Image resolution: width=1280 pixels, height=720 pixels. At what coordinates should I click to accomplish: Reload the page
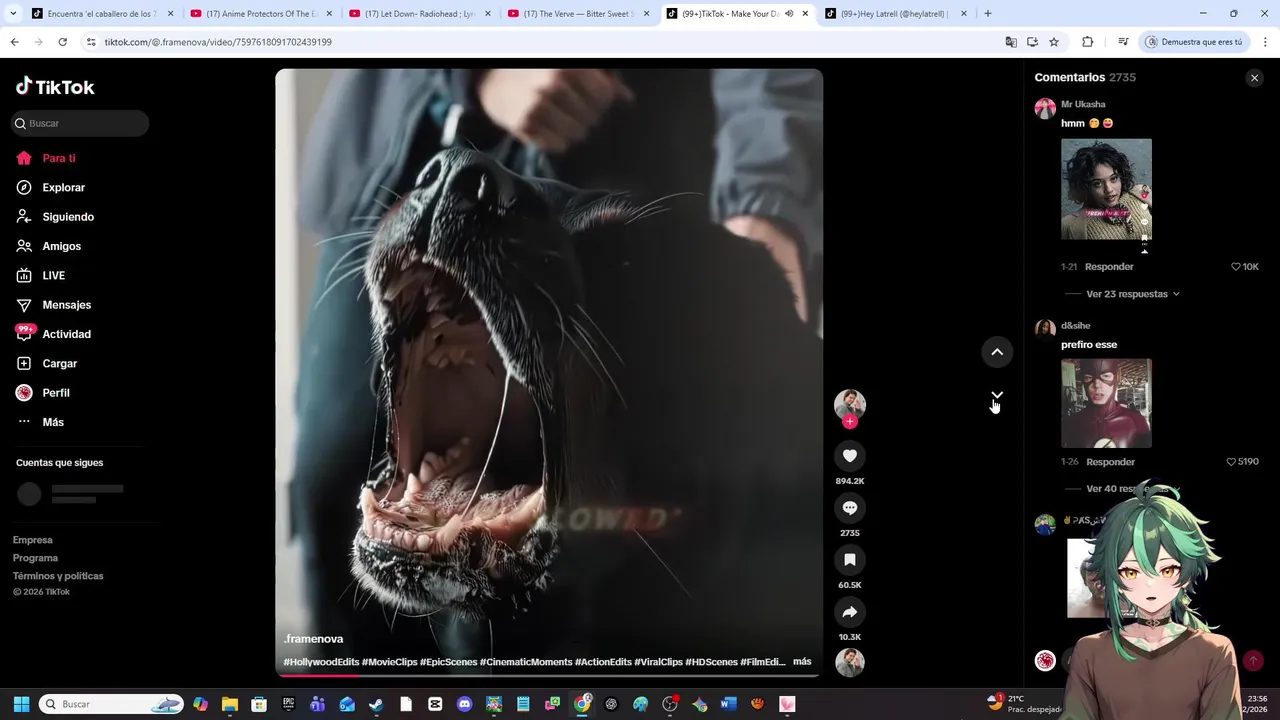coord(62,42)
